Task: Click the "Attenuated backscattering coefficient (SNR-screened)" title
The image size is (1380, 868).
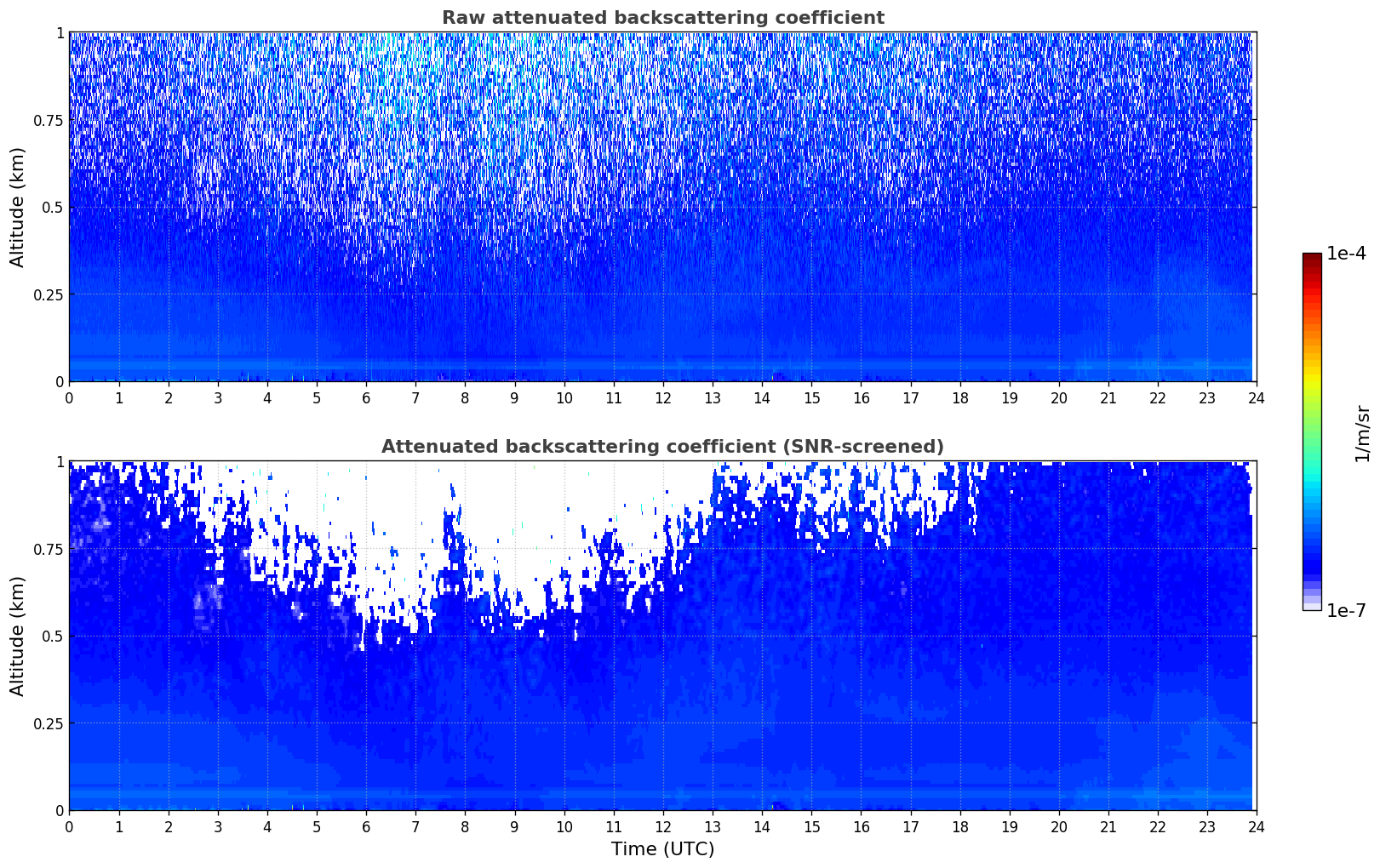Action: click(662, 447)
